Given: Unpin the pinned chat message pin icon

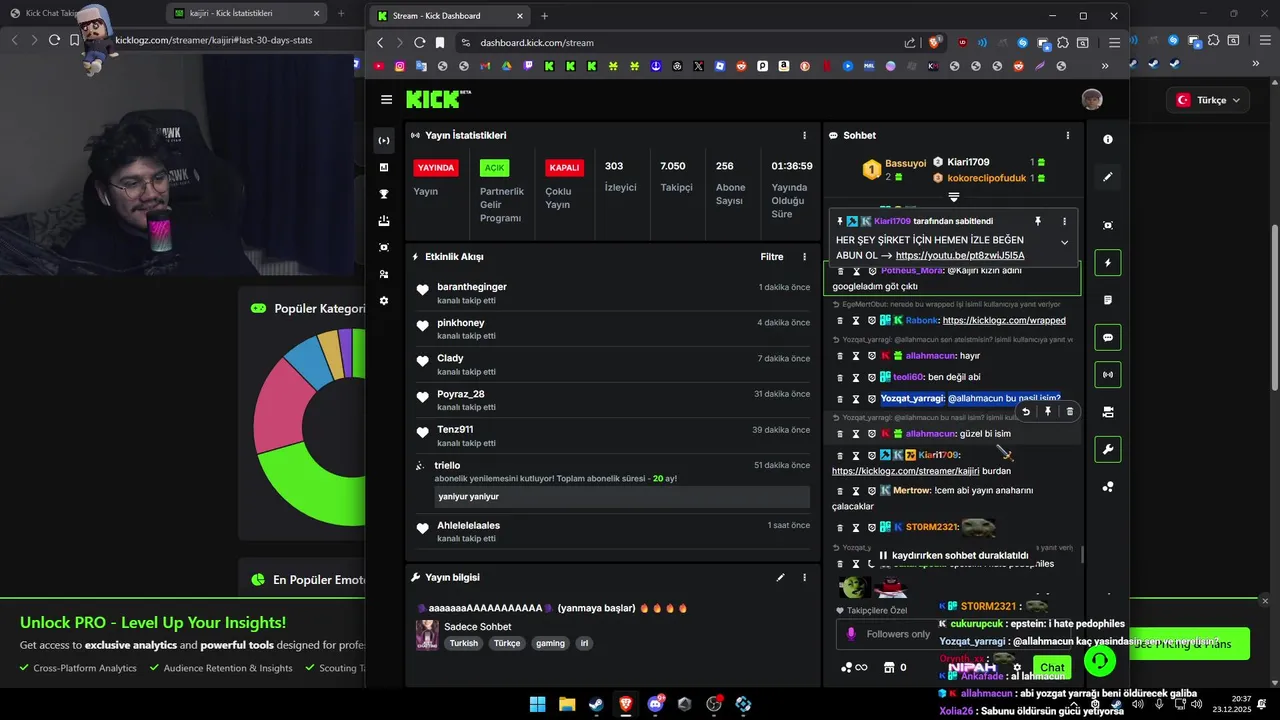Looking at the screenshot, I should click(1038, 221).
